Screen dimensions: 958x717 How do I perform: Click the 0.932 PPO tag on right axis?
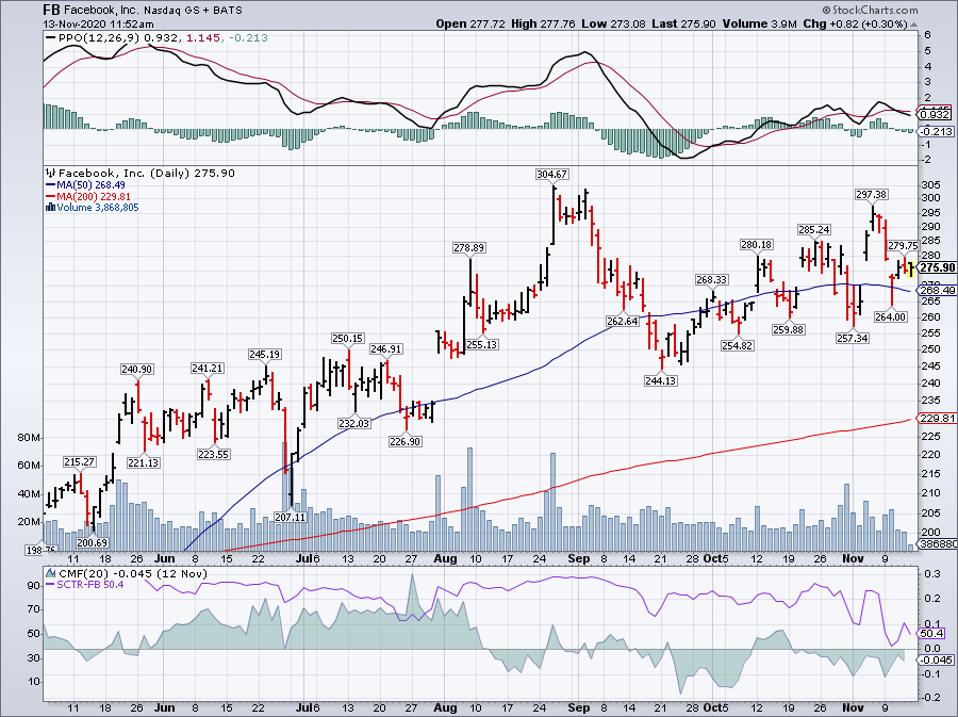[x=935, y=114]
